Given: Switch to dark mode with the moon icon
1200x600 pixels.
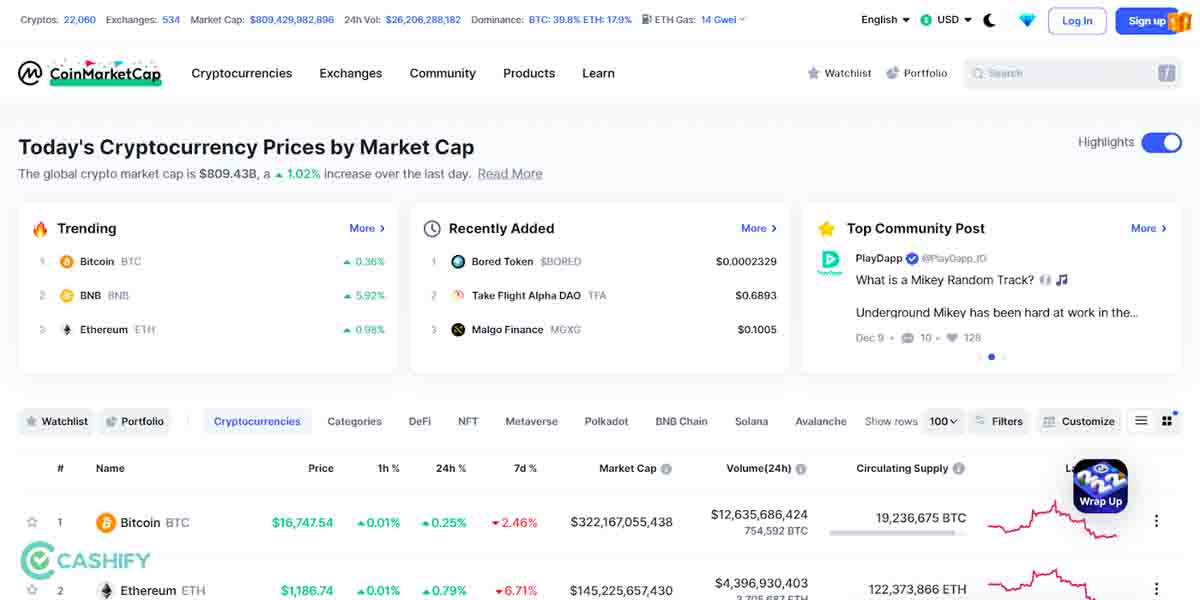Looking at the screenshot, I should (989, 19).
